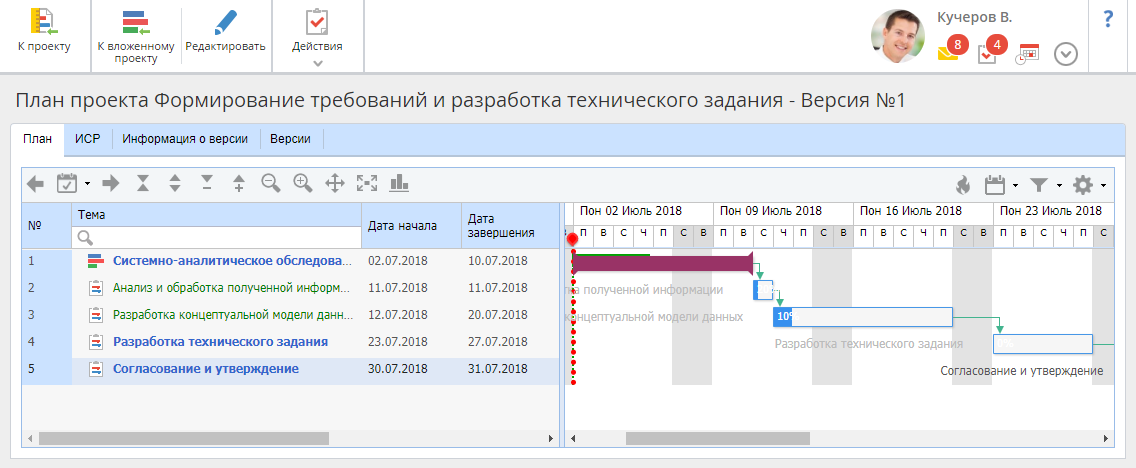
Task: Toggle the critical path flame icon
Action: point(962,184)
